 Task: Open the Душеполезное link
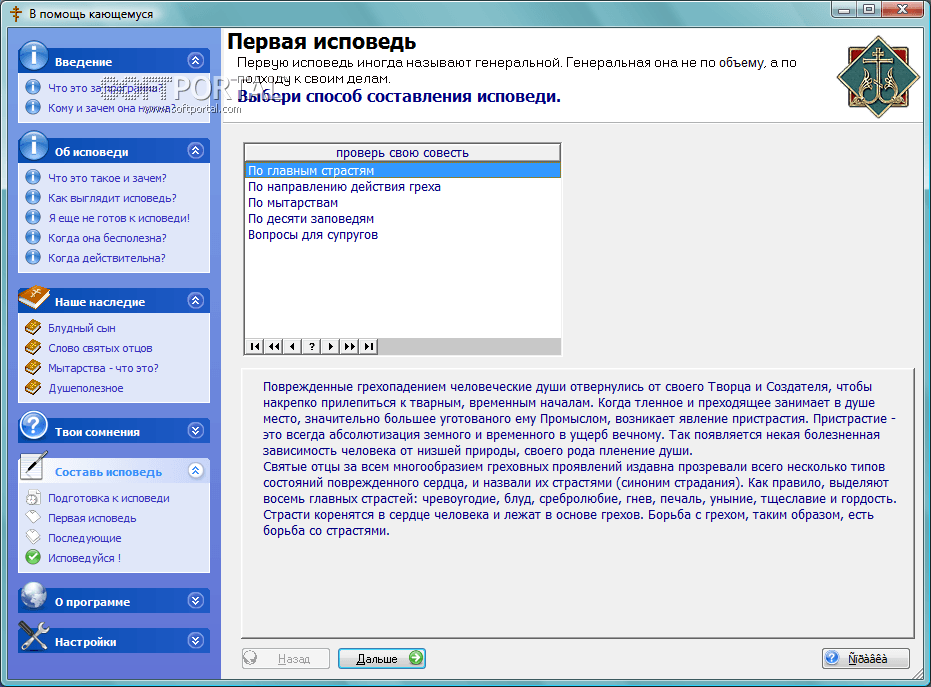[x=86, y=388]
